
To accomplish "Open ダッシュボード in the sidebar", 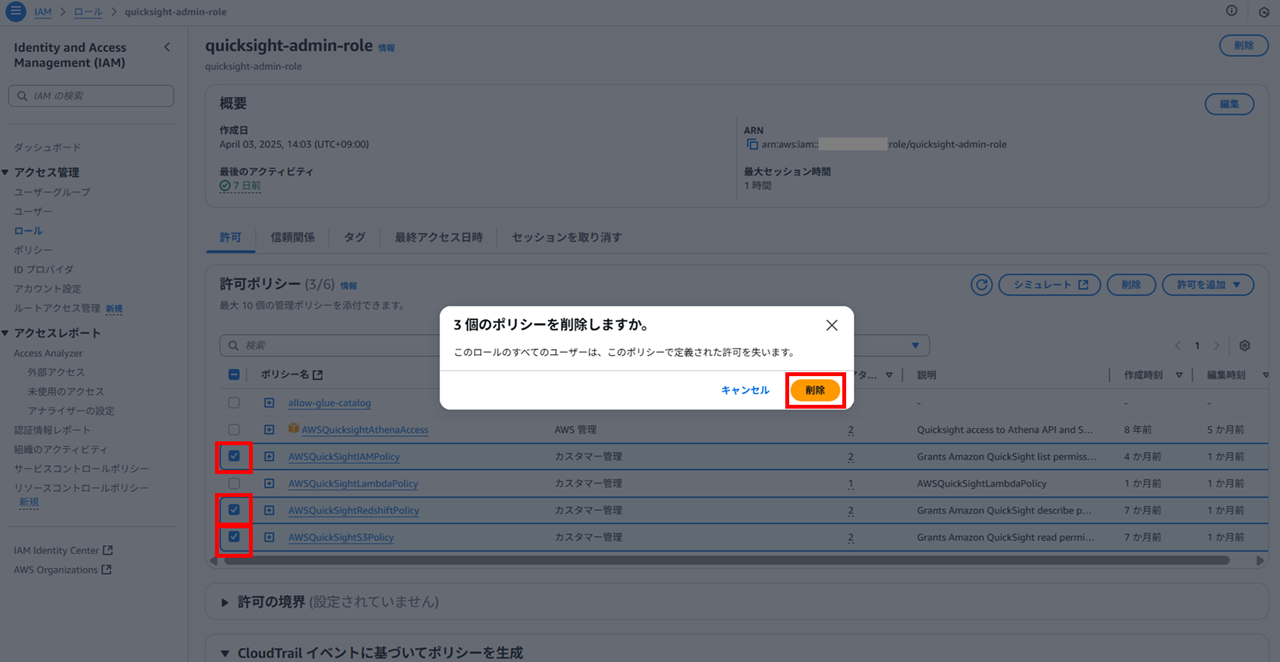I will (47, 147).
